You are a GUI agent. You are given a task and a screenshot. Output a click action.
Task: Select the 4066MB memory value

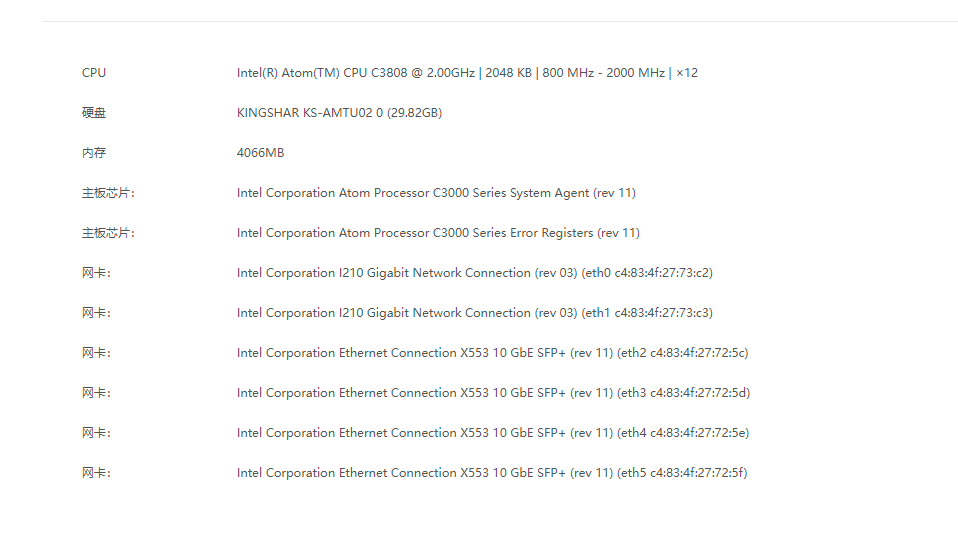click(x=261, y=153)
